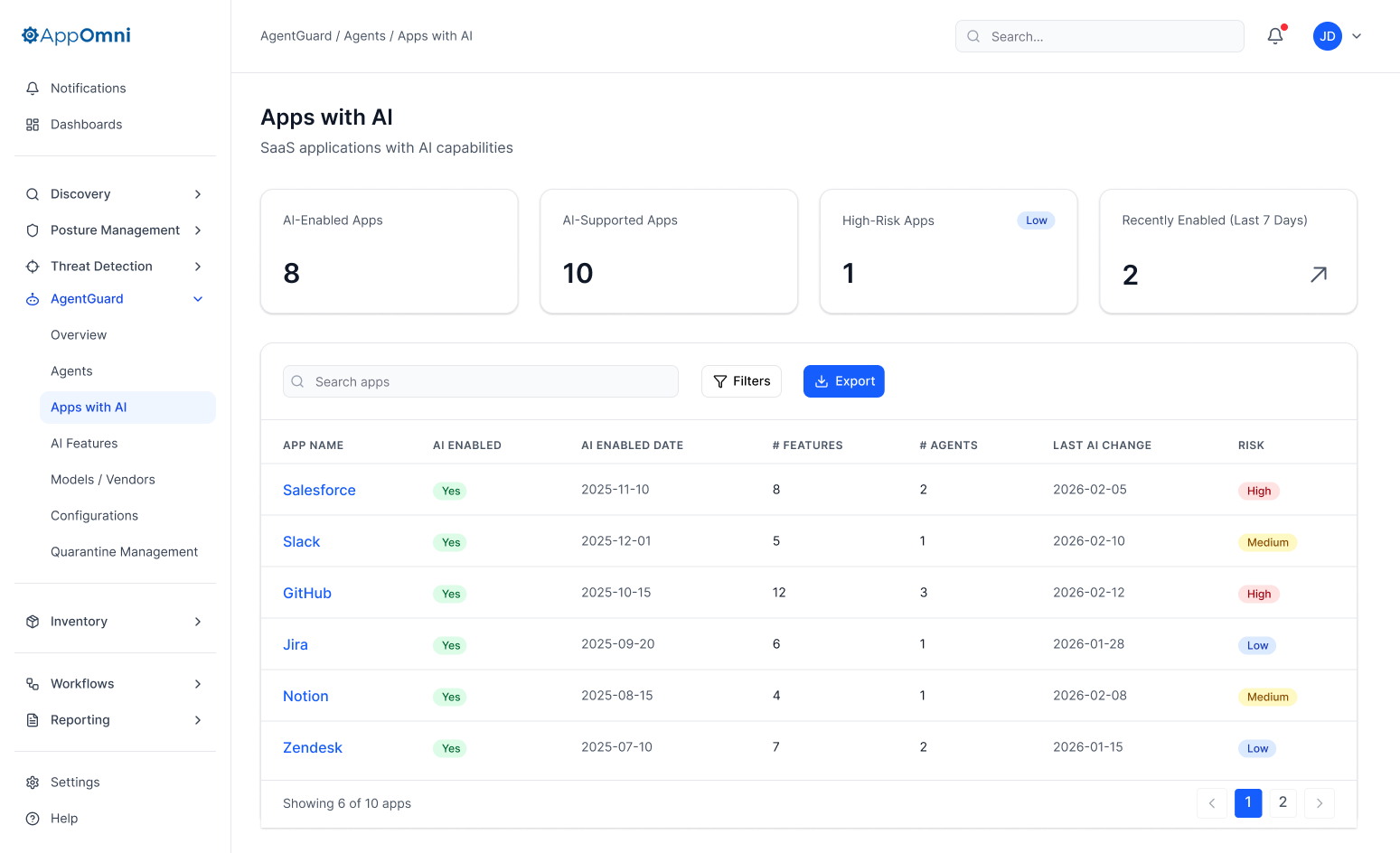
Task: Open the Salesforce app link
Action: (x=319, y=490)
